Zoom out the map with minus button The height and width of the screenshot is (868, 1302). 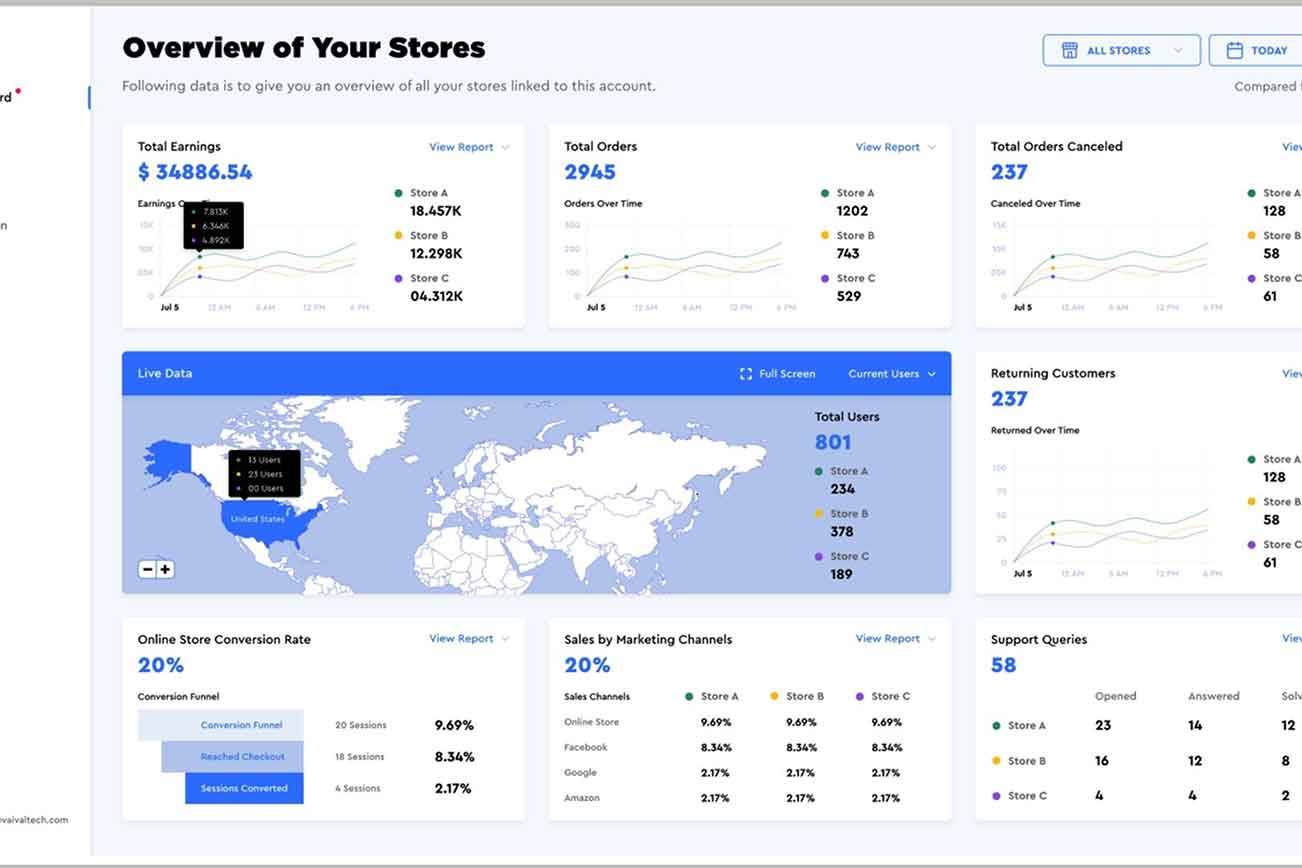(x=147, y=569)
